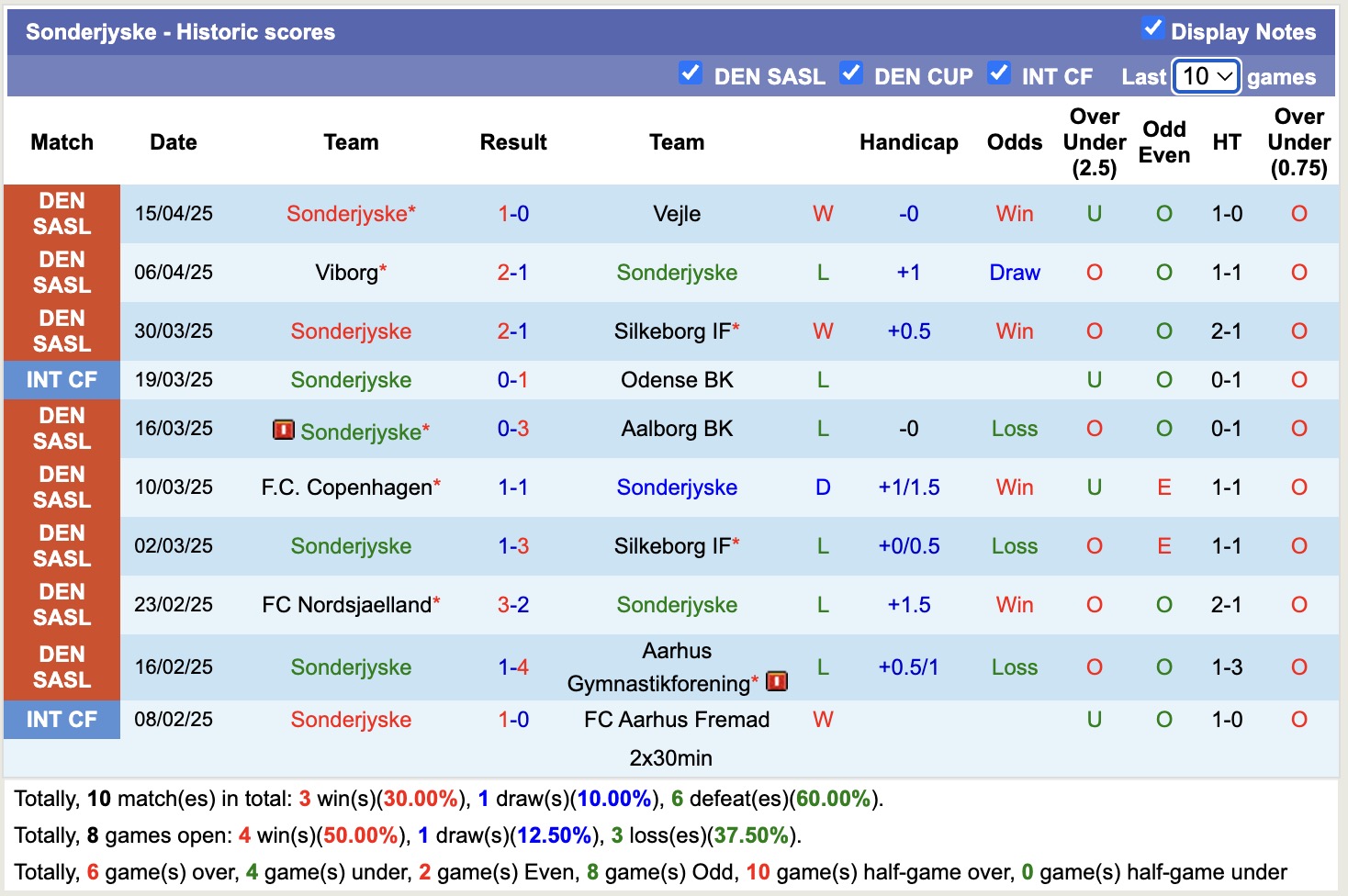This screenshot has width=1348, height=896.
Task: Click the dropdown chevron next to 10
Action: pos(1224,76)
